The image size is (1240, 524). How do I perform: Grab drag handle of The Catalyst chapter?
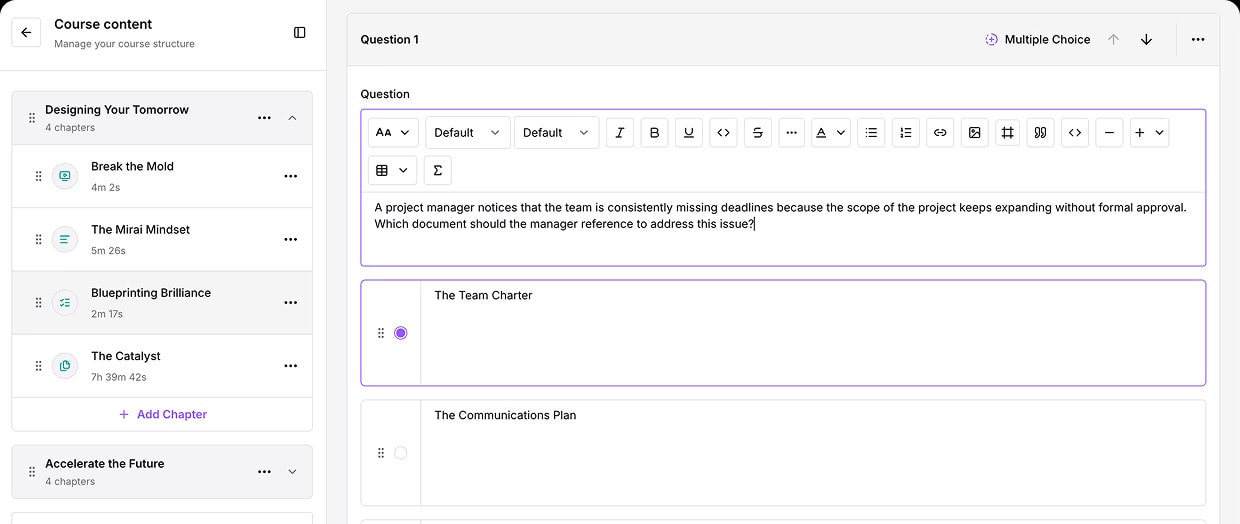[39, 366]
